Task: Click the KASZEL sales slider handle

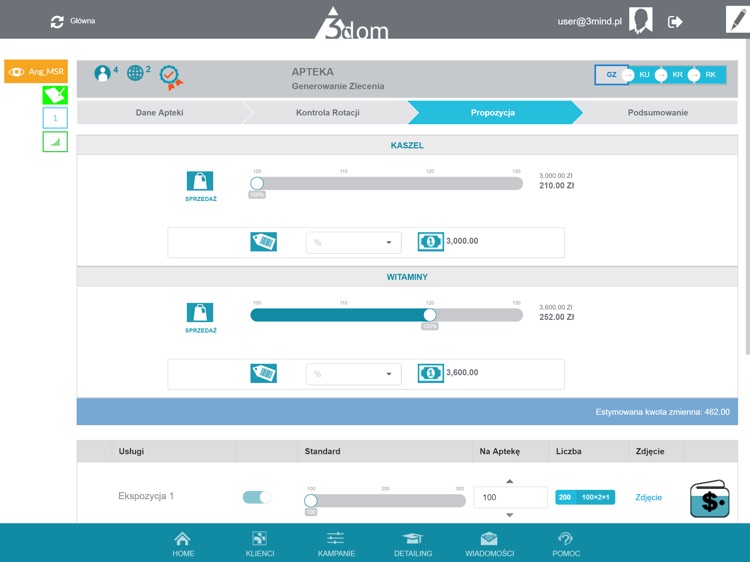Action: point(257,183)
